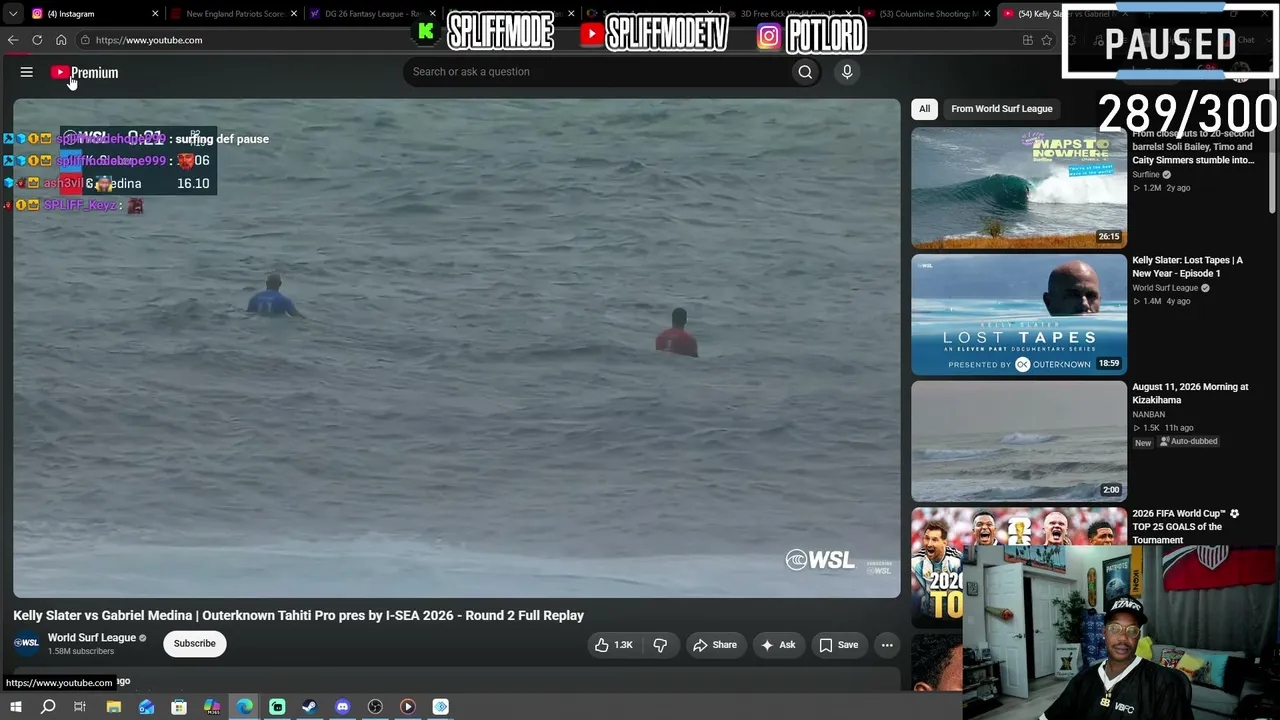This screenshot has height=720, width=1280.
Task: Click the '1.58M subscribers' text
Action: [81, 652]
